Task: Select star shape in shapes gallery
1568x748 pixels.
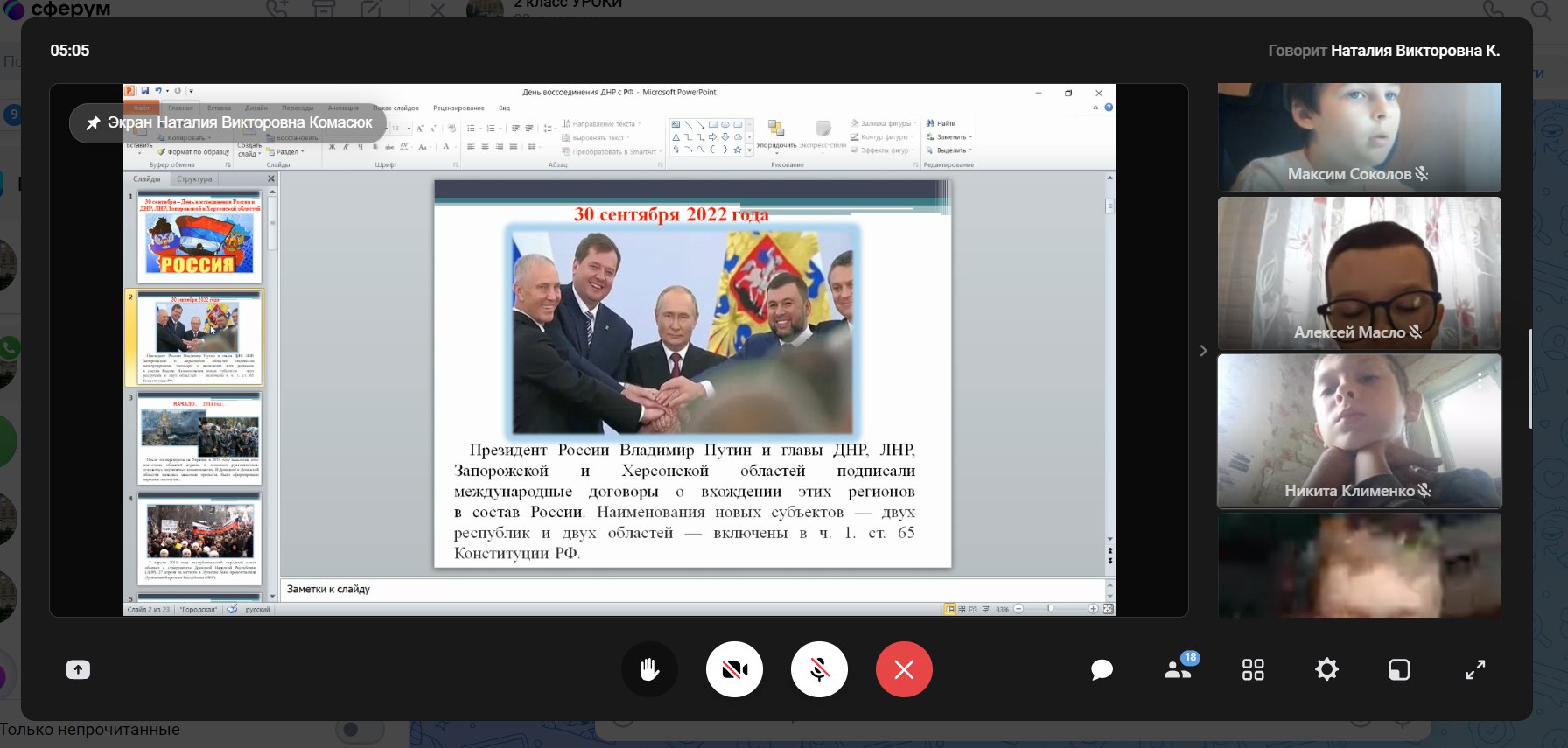Action: 738,150
